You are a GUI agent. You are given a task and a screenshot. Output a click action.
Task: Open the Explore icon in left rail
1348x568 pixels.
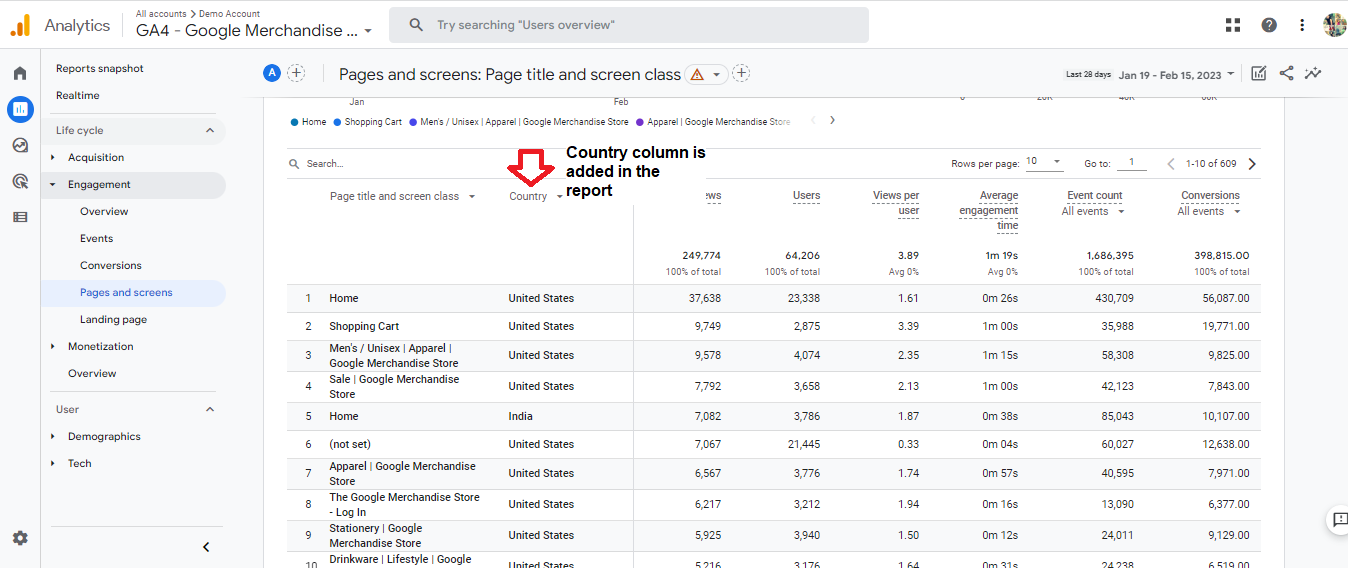click(20, 145)
